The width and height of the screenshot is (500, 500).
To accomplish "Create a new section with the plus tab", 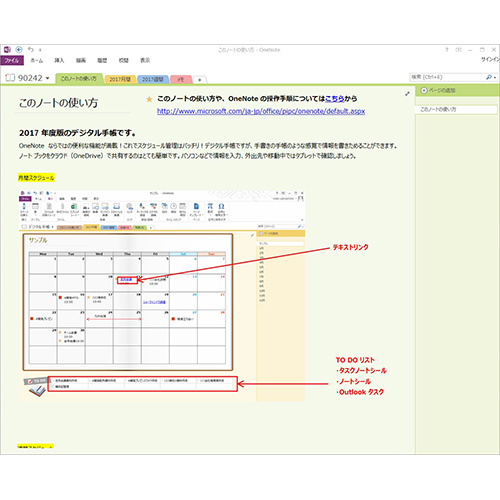I will point(200,80).
